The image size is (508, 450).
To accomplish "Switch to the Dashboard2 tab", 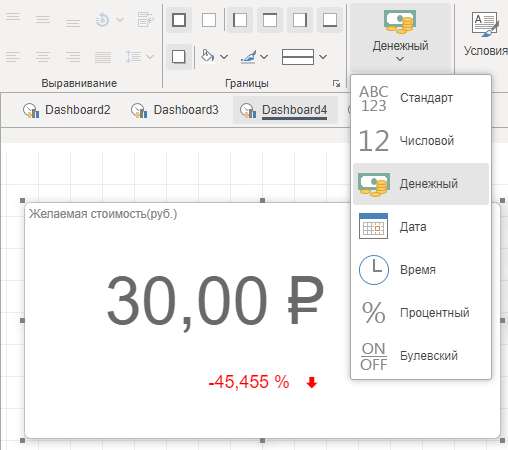I will tap(67, 110).
